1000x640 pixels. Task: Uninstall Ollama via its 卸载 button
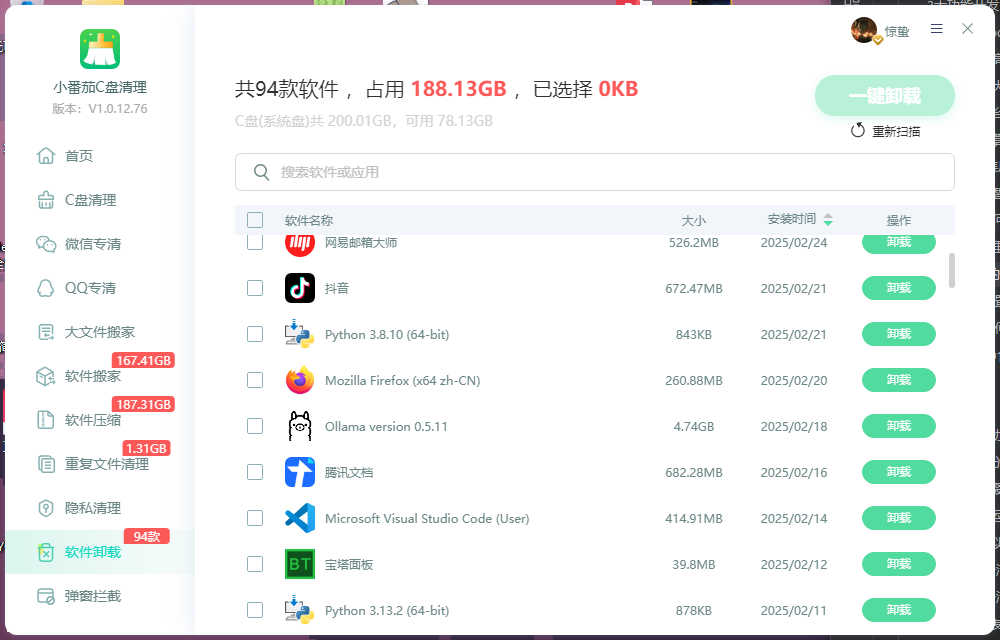point(899,426)
